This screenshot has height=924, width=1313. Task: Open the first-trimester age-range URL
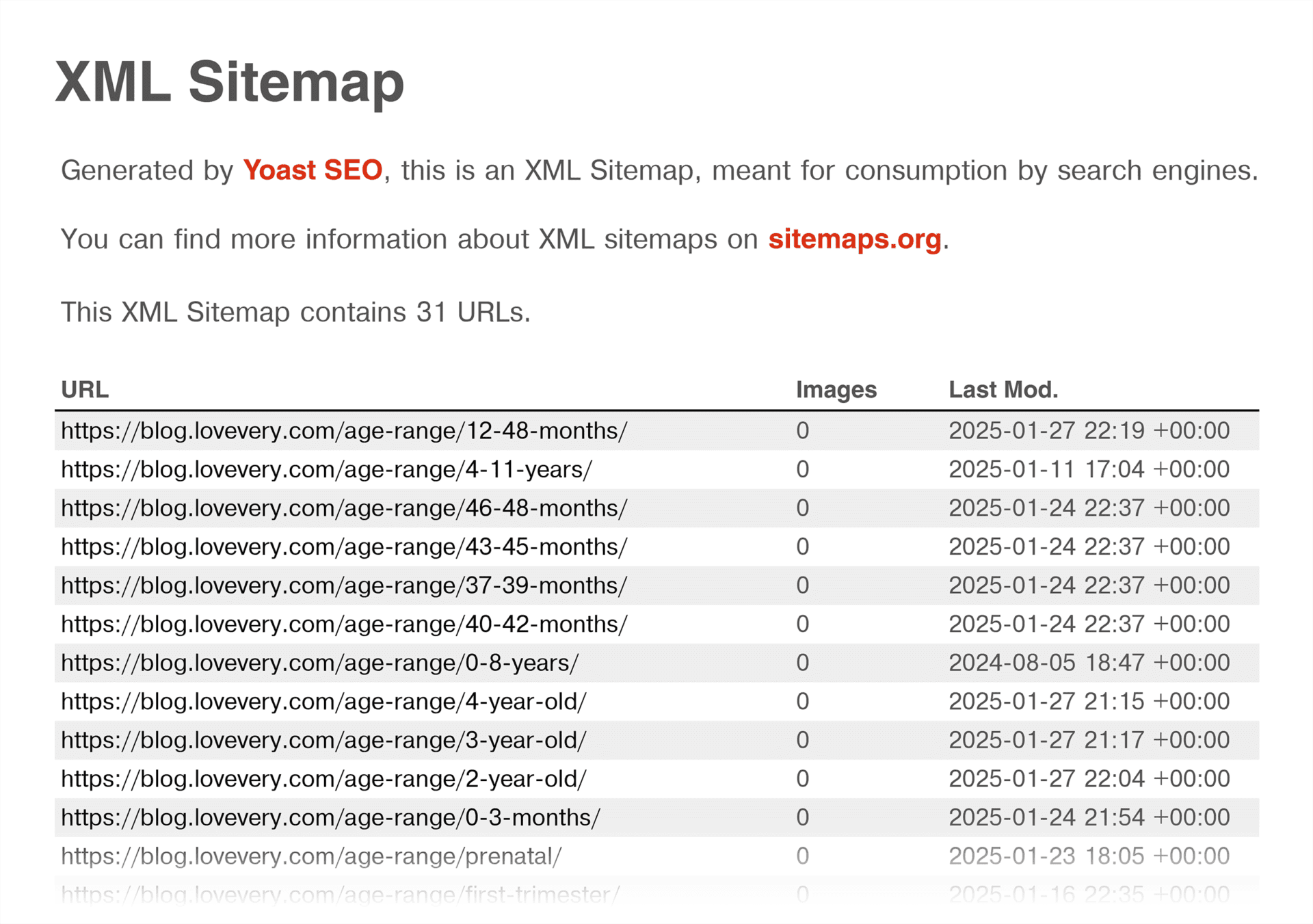pyautogui.click(x=340, y=894)
